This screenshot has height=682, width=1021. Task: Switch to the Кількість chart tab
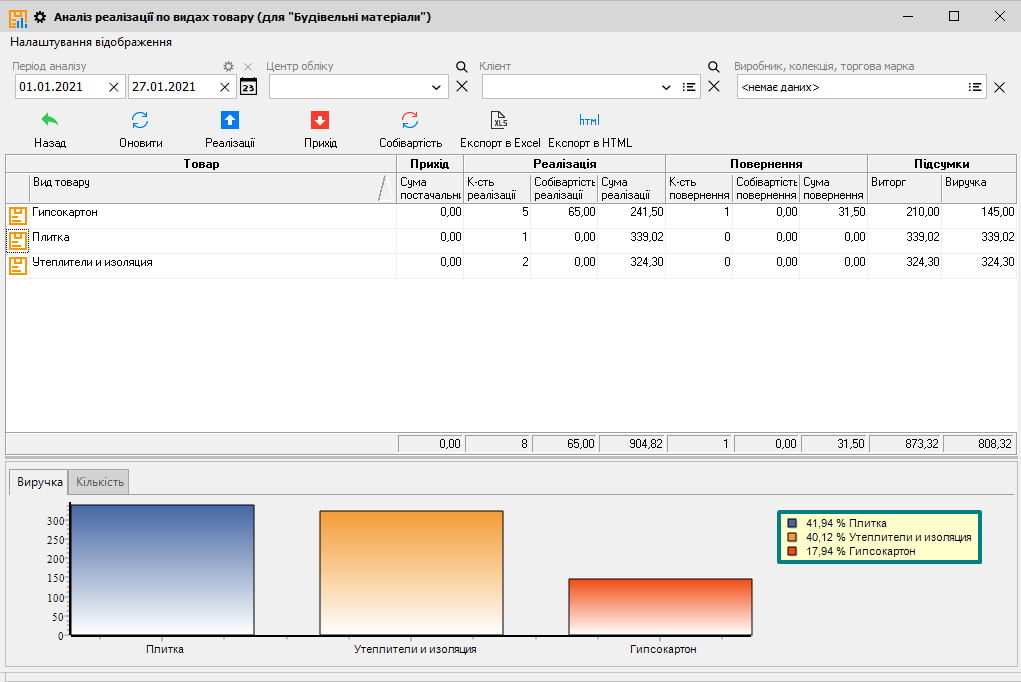point(100,482)
